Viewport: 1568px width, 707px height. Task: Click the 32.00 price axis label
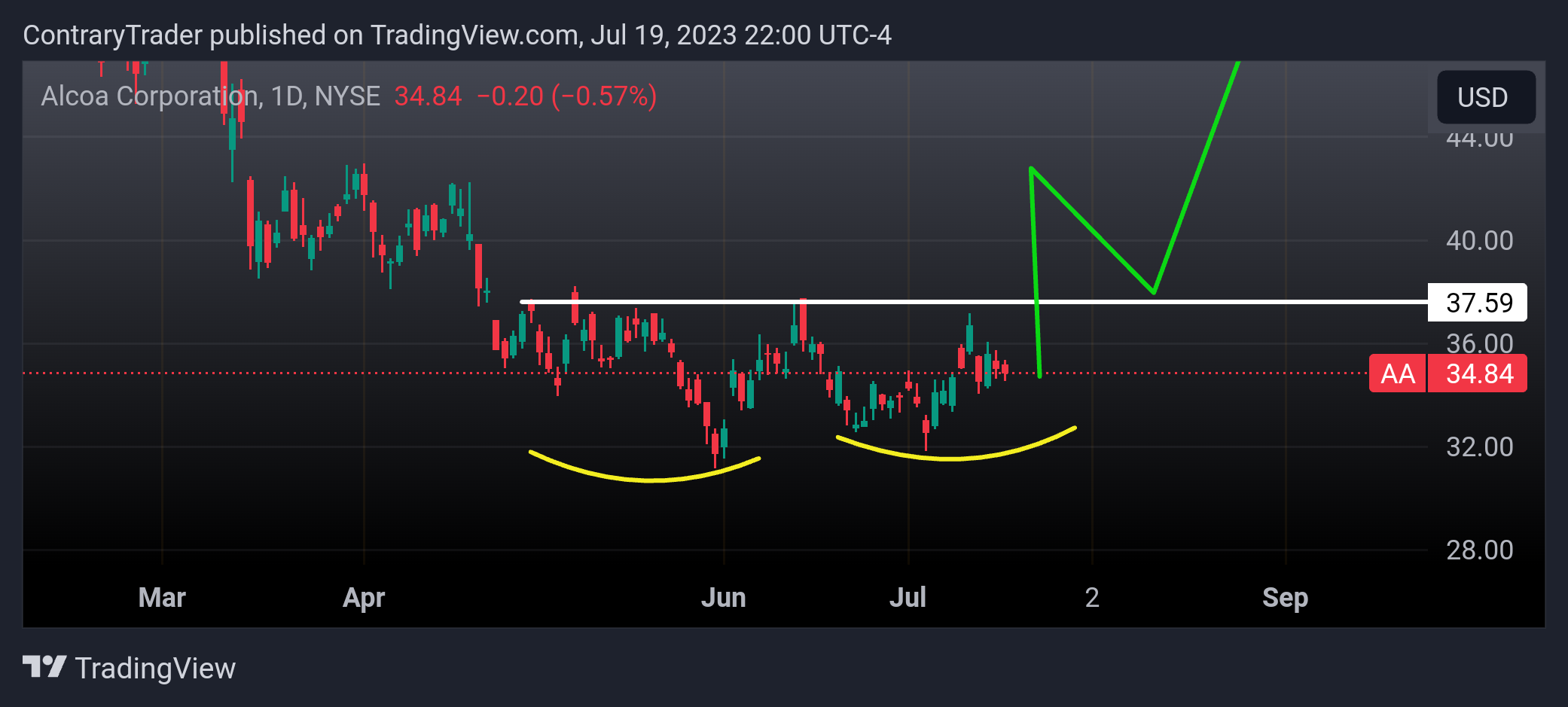pos(1479,447)
